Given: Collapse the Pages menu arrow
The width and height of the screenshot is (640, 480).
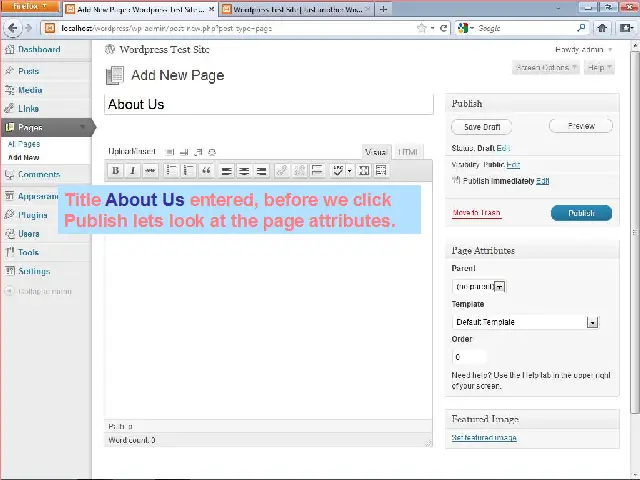Looking at the screenshot, I should [83, 127].
